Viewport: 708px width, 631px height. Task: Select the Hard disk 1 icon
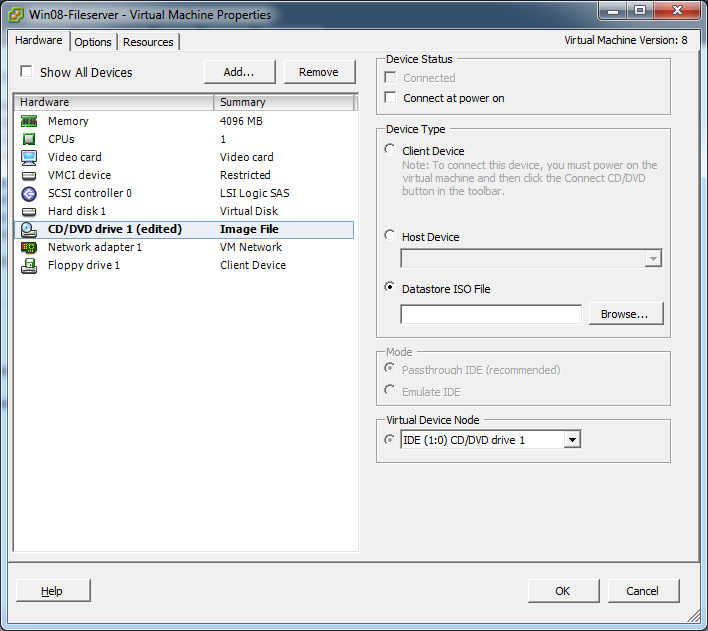click(x=29, y=211)
